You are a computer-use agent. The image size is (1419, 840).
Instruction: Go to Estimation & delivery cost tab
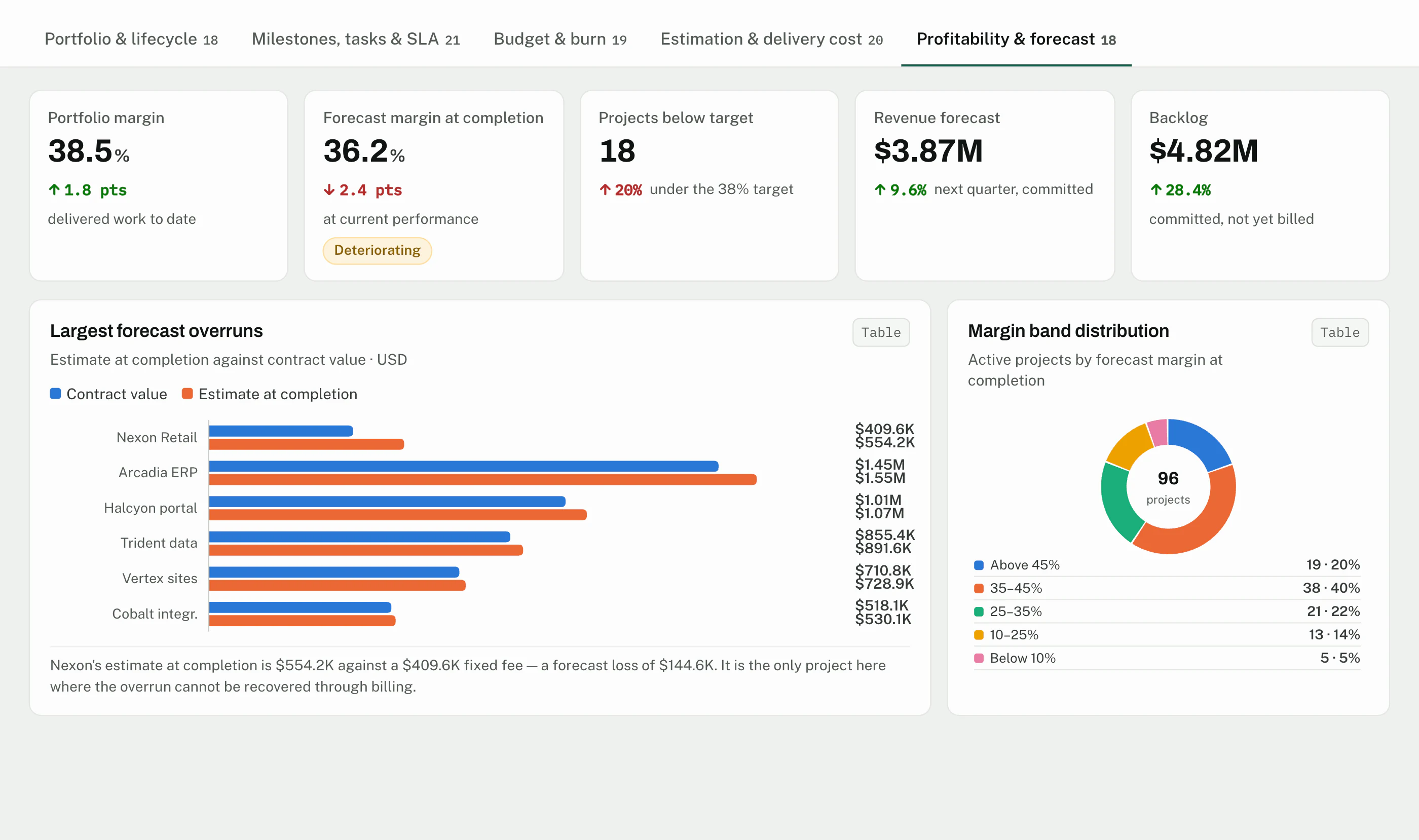[771, 39]
